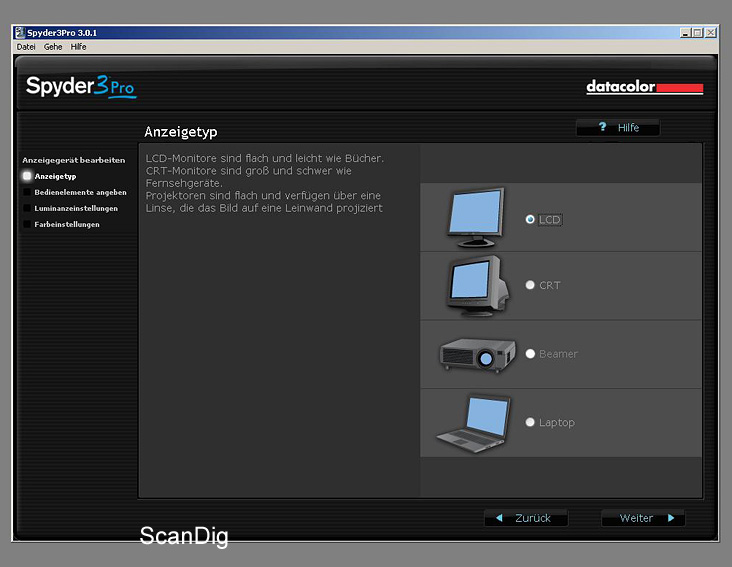Go back with the Zurück button
This screenshot has height=567, width=732.
tap(526, 518)
